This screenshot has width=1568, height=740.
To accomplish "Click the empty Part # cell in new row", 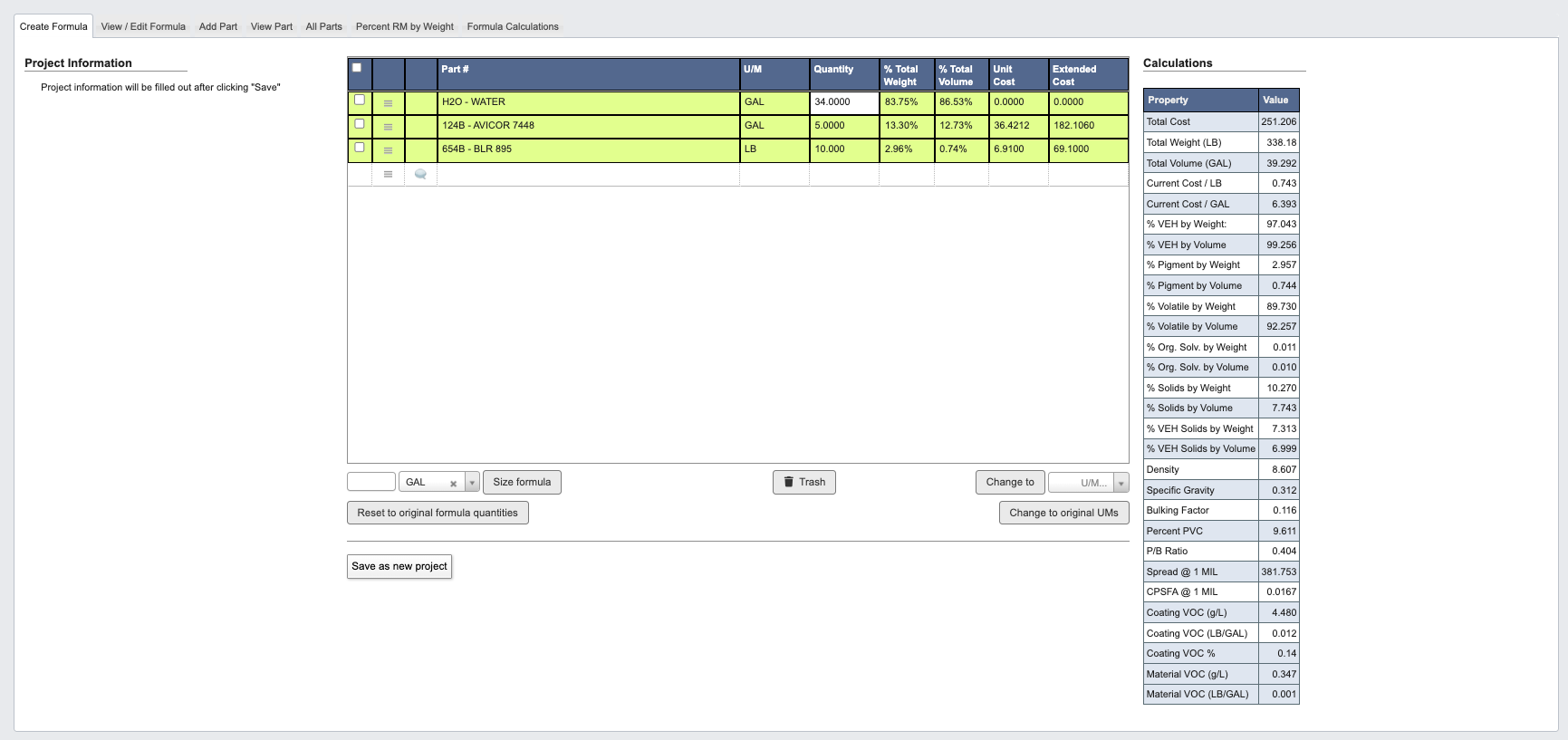I will coord(588,174).
